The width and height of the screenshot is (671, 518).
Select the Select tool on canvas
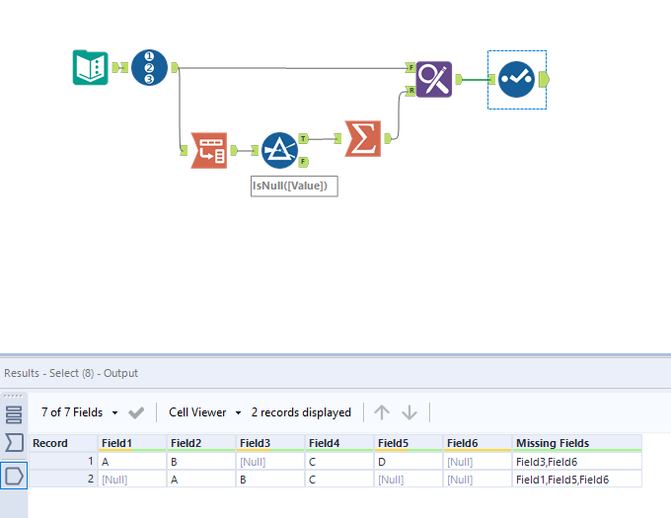(x=517, y=79)
